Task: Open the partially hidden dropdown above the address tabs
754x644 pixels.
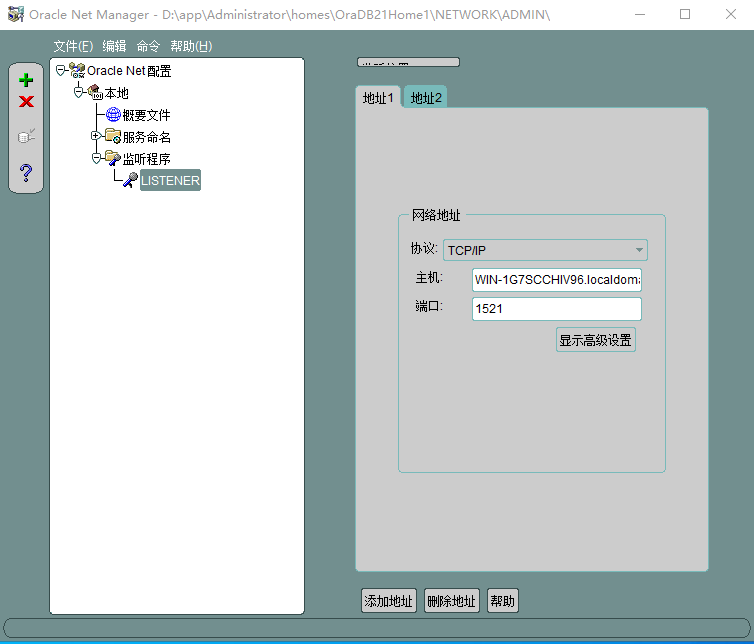Action: pyautogui.click(x=408, y=62)
